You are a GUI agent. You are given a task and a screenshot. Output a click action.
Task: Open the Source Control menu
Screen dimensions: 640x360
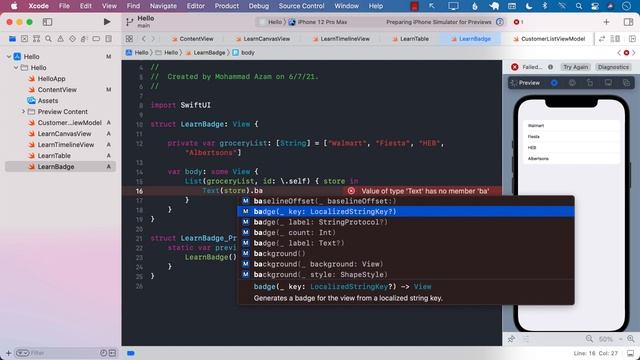coord(301,6)
